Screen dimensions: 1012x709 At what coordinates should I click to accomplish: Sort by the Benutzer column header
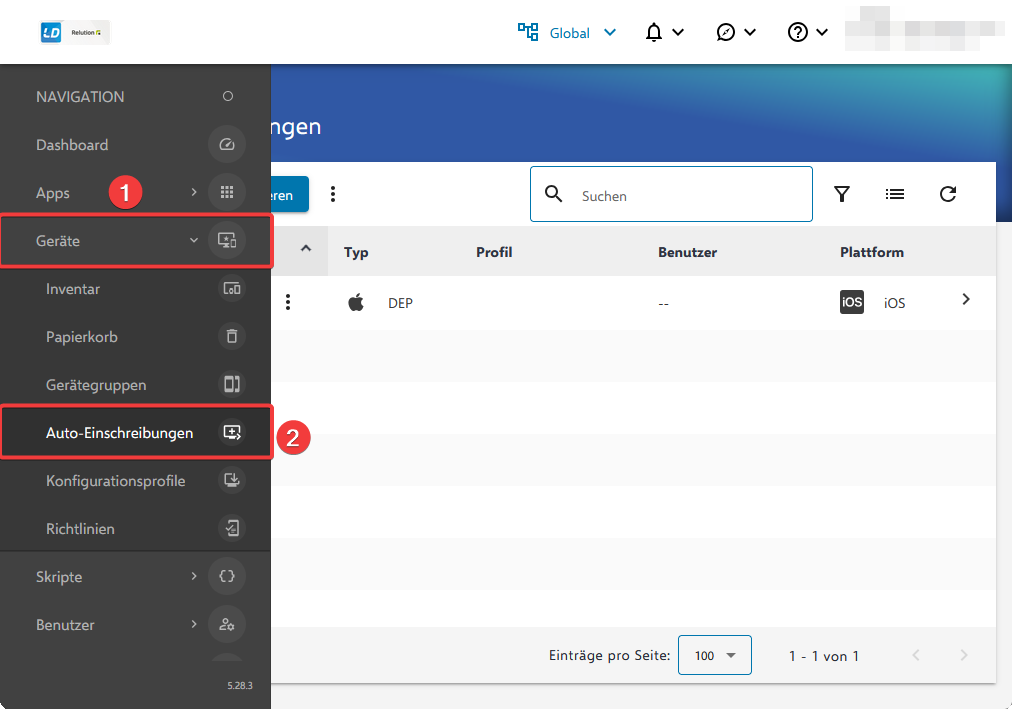pos(687,252)
